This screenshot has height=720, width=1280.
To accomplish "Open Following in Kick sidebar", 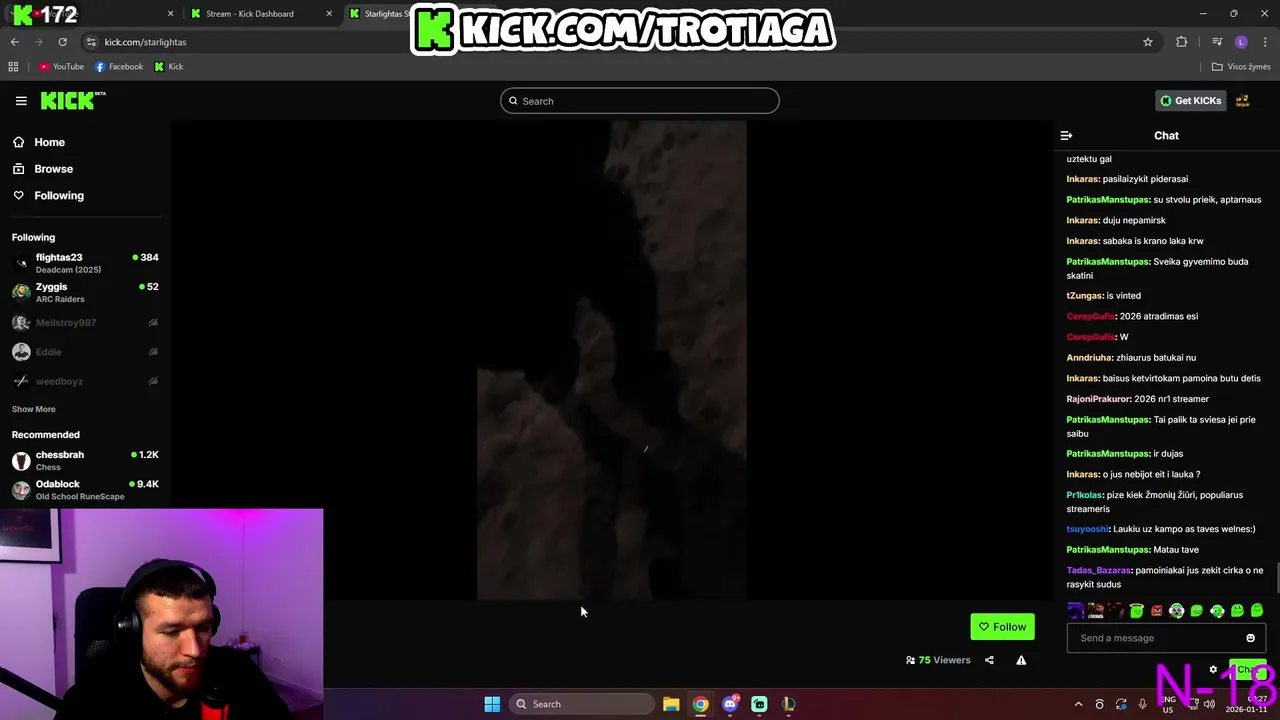I will pyautogui.click(x=49, y=196).
